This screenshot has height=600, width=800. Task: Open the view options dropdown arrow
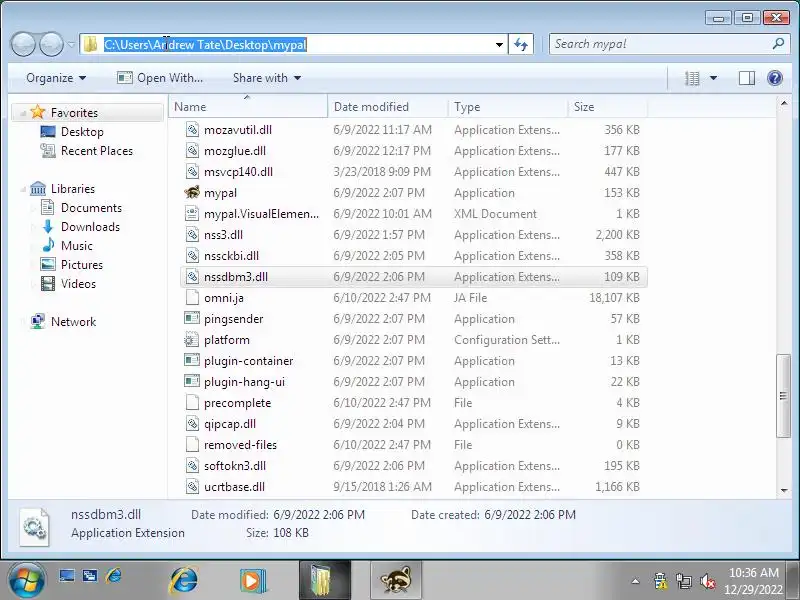(713, 78)
